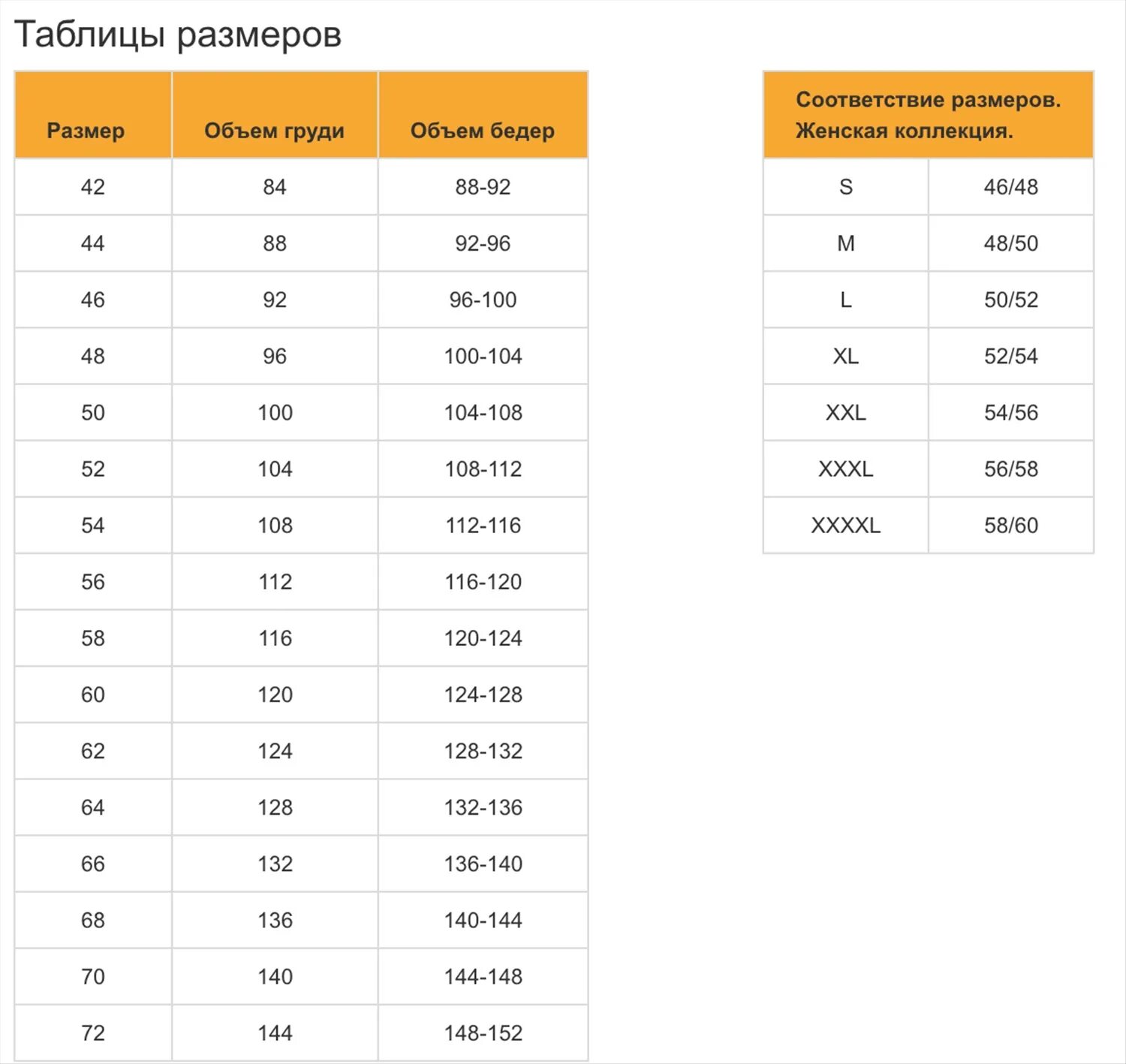Select the 'Размер' column header
Screen dimensions: 1126x1064
click(x=93, y=115)
